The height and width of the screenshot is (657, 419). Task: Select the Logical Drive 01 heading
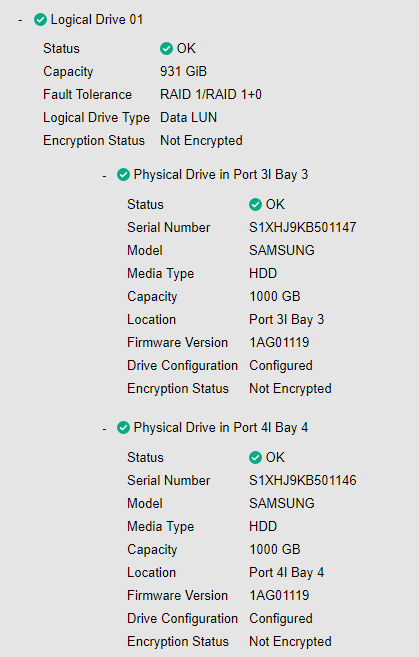[x=97, y=20]
